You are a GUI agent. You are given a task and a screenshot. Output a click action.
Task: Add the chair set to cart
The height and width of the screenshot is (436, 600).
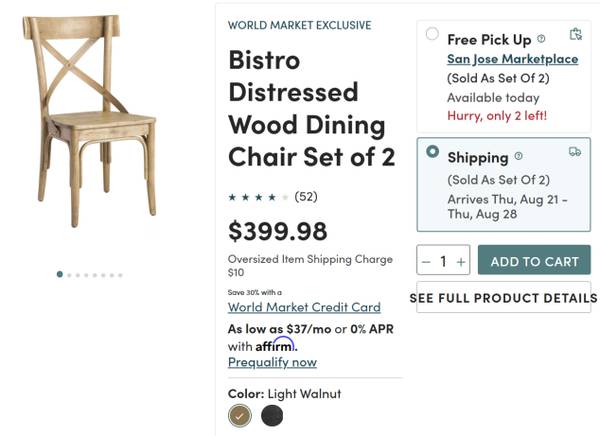534,261
